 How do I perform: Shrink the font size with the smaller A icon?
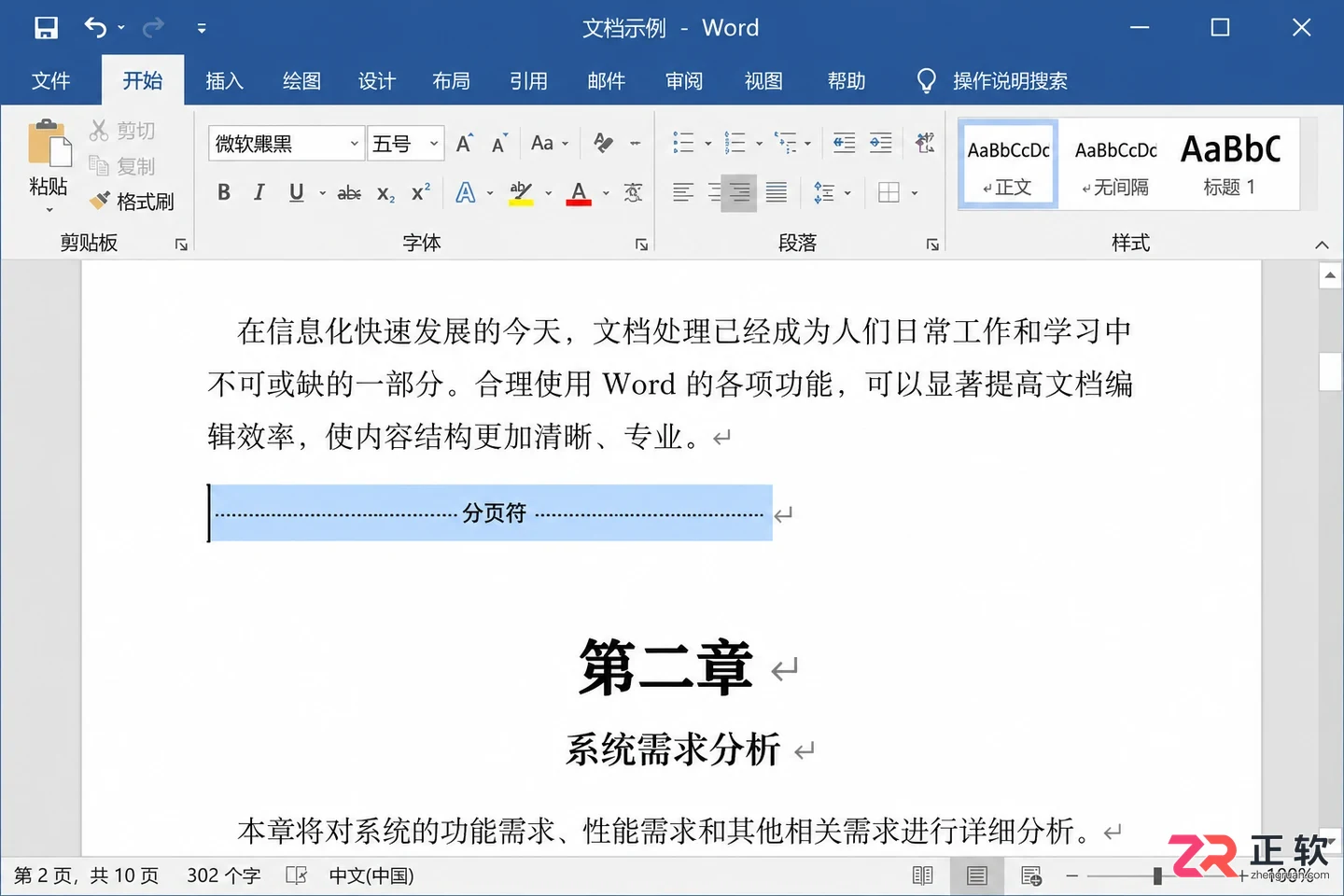(499, 143)
